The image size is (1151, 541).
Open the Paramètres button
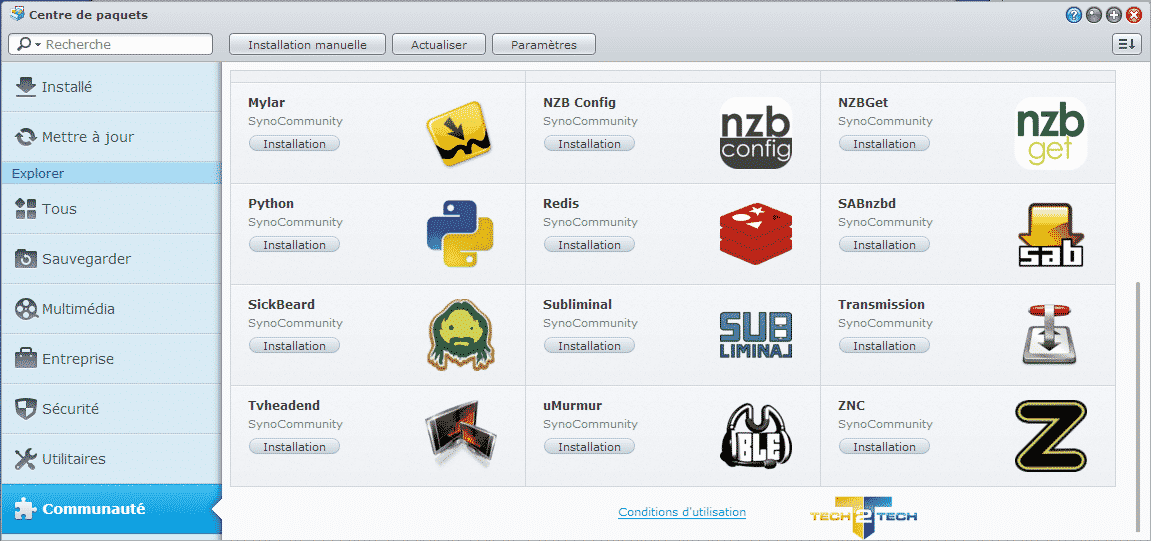coord(544,45)
